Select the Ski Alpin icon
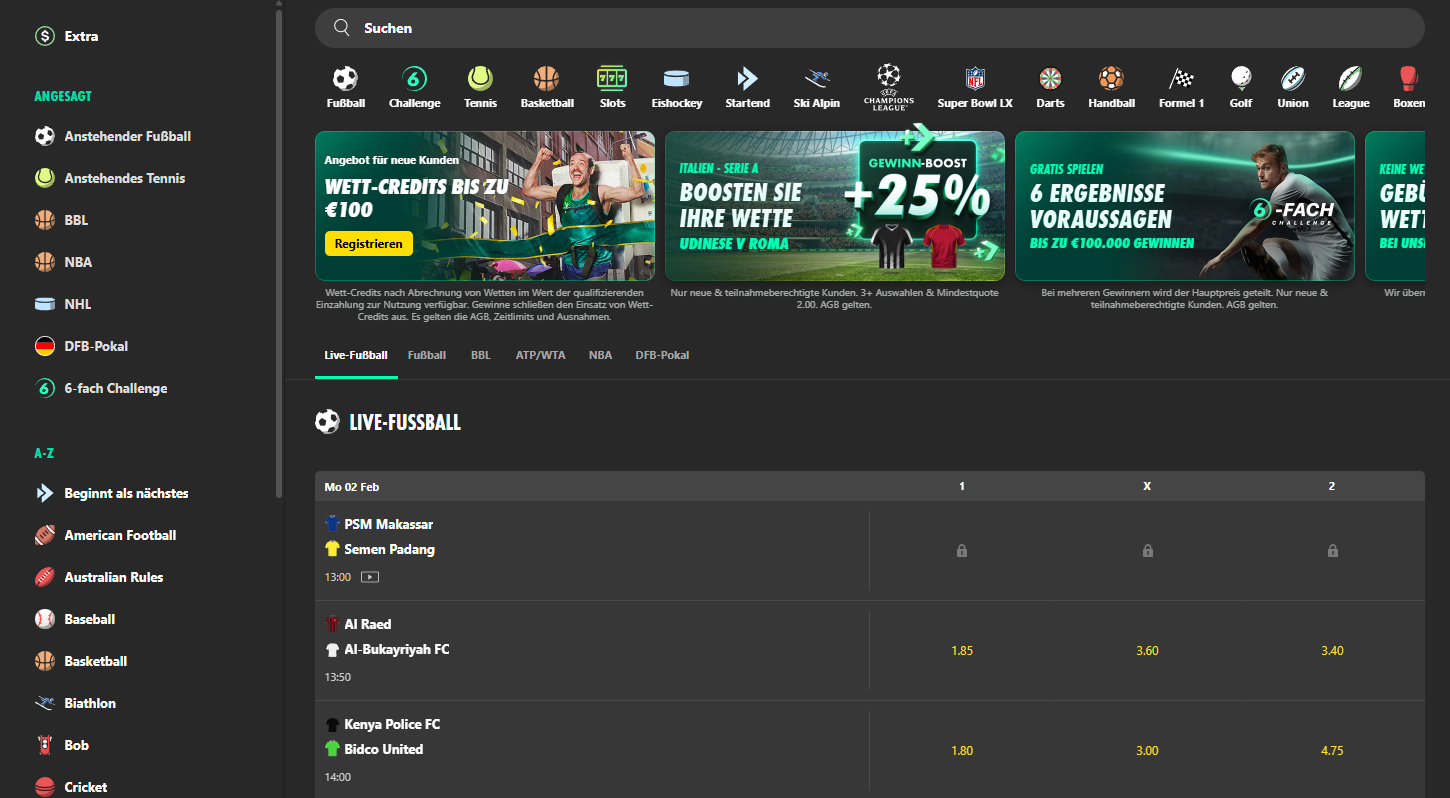The height and width of the screenshot is (798, 1450). (x=817, y=78)
